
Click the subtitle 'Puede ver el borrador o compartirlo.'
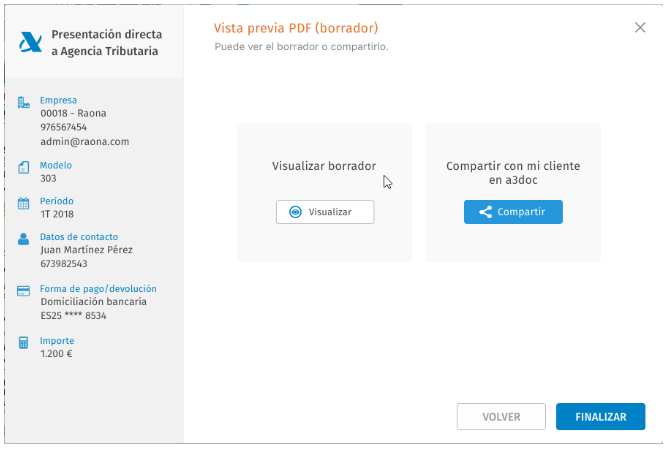point(301,47)
